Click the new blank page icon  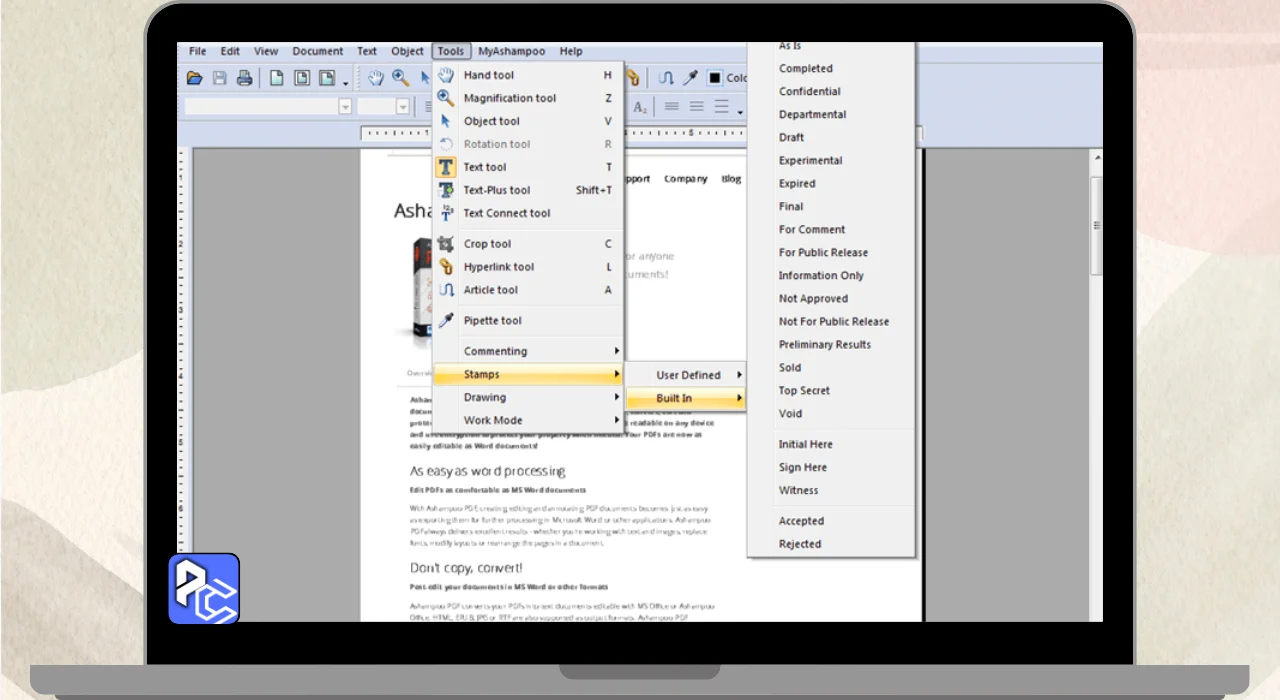pos(276,78)
